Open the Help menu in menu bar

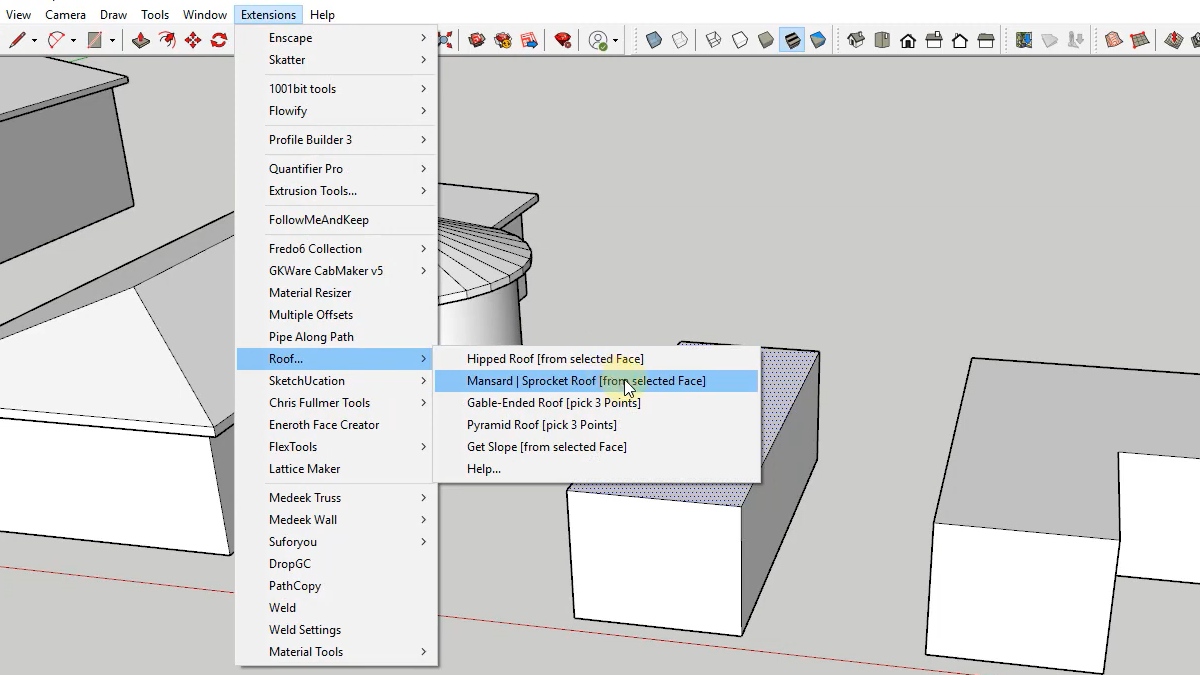[322, 15]
